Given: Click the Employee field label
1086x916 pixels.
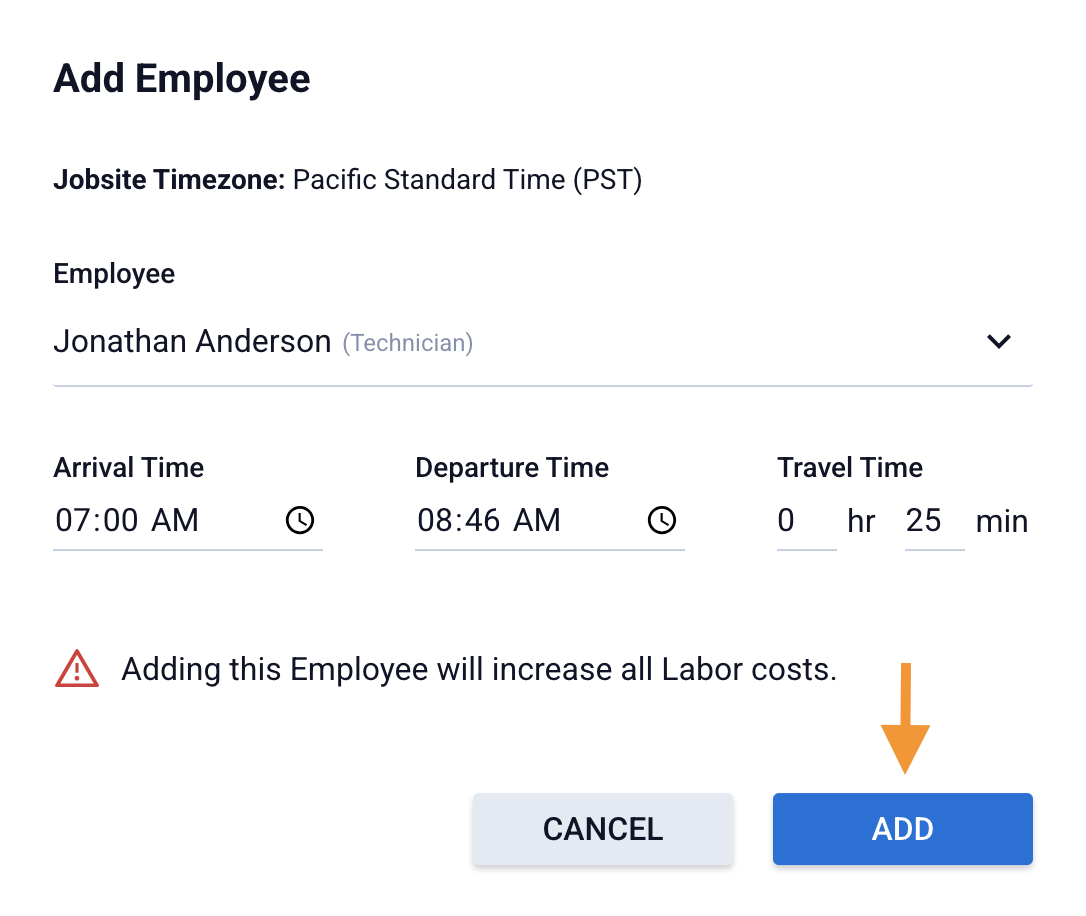Looking at the screenshot, I should click(x=114, y=274).
